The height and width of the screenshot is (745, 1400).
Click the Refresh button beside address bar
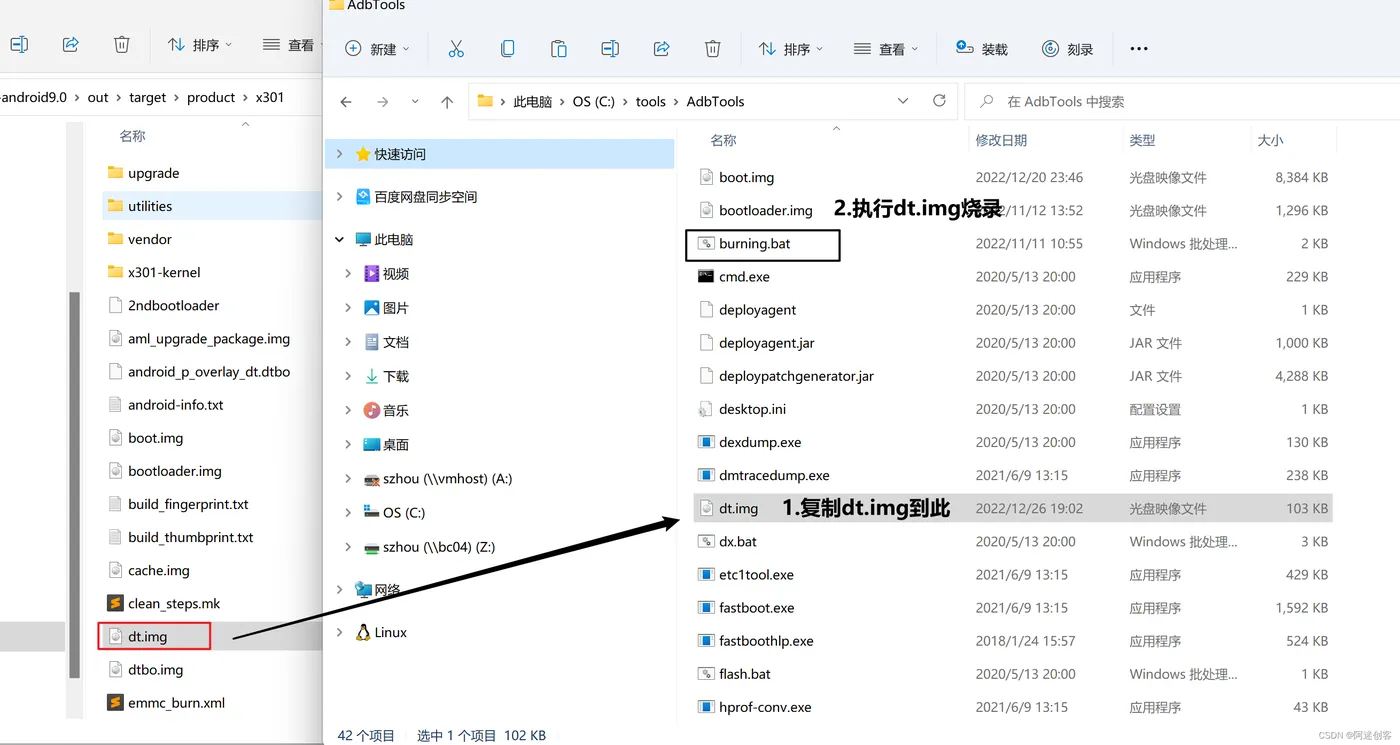tap(939, 101)
